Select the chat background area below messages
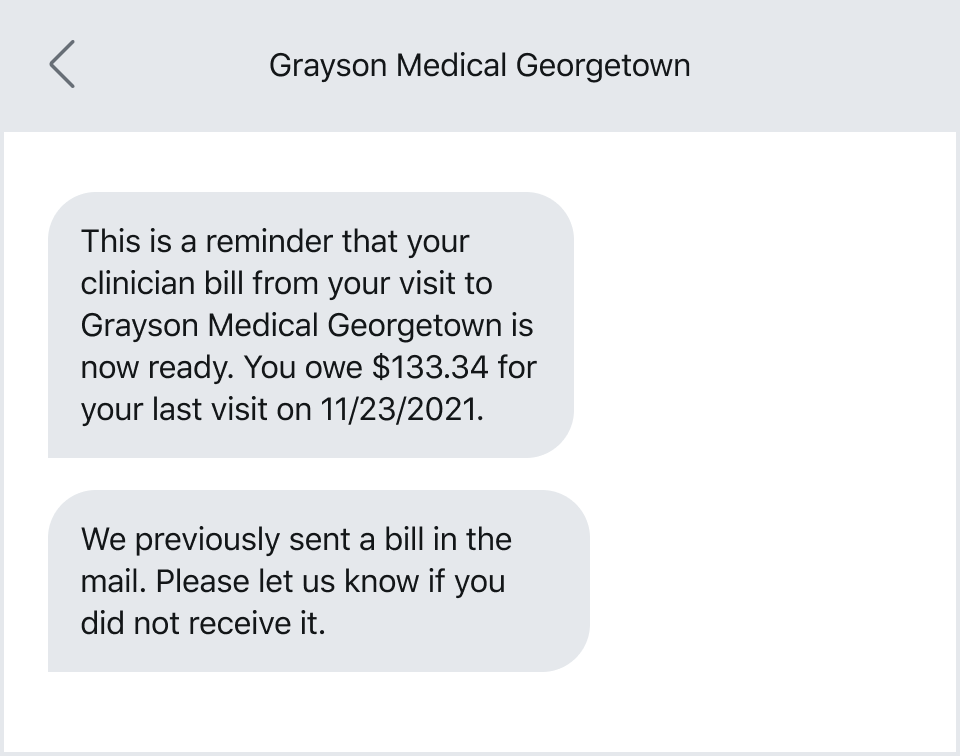The width and height of the screenshot is (960, 756). tap(480, 710)
